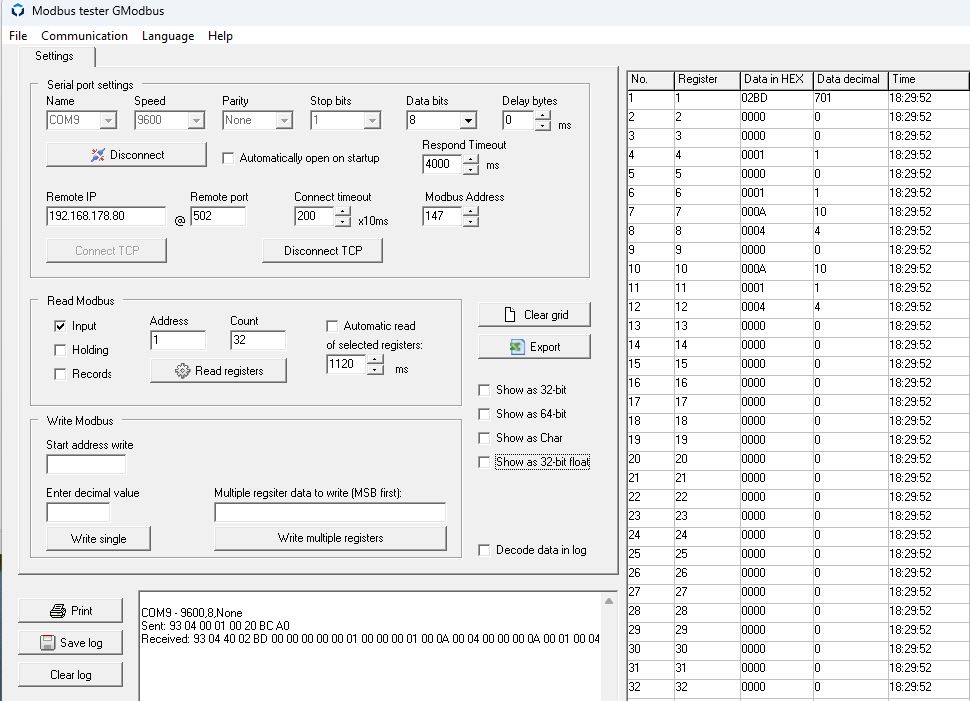Image resolution: width=970 pixels, height=701 pixels.
Task: Click the gear icon on Read registers
Action: coord(182,371)
